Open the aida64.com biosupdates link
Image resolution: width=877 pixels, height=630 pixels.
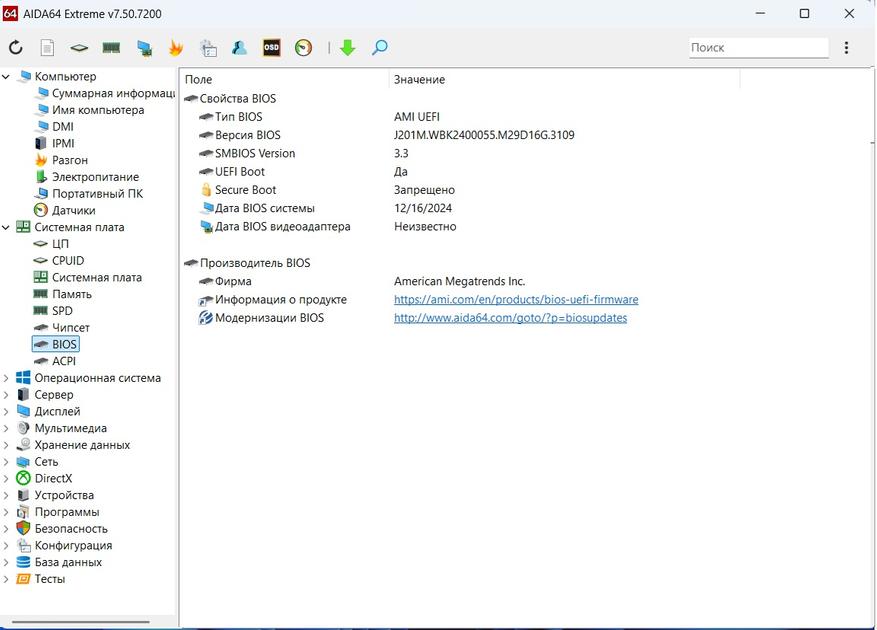510,318
